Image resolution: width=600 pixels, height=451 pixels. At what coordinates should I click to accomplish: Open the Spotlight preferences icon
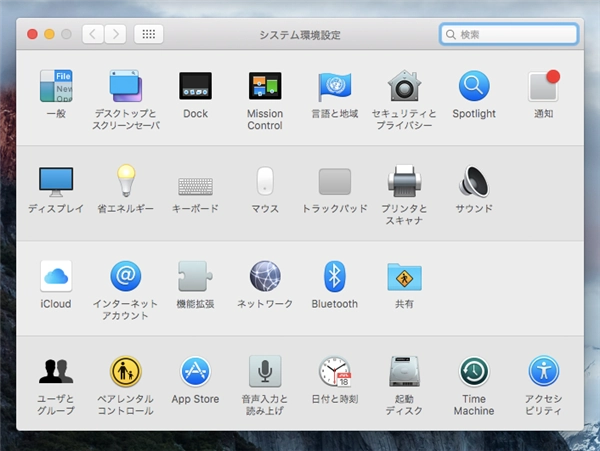click(474, 86)
